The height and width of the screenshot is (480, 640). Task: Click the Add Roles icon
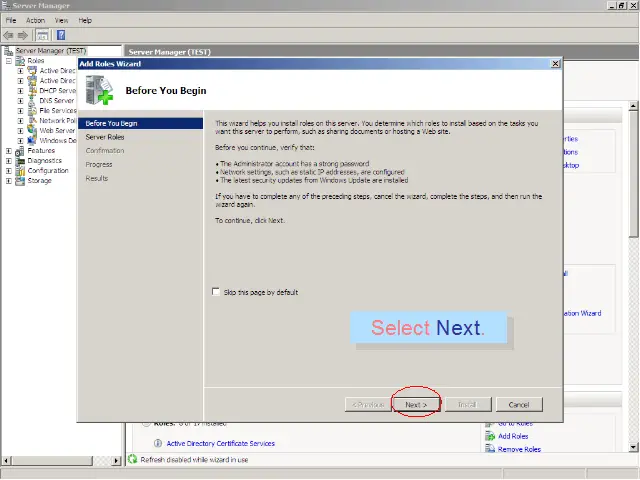(490, 436)
